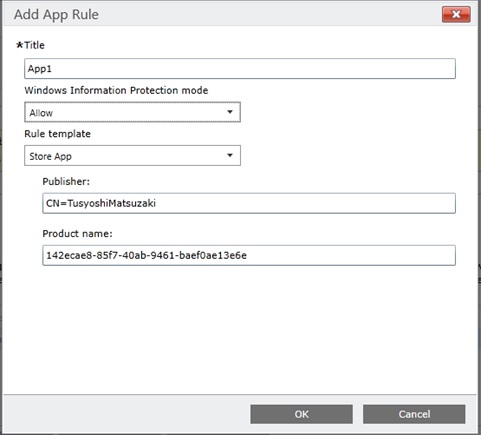Expand the arrow beside Store App
481x435 pixels.
(230, 155)
